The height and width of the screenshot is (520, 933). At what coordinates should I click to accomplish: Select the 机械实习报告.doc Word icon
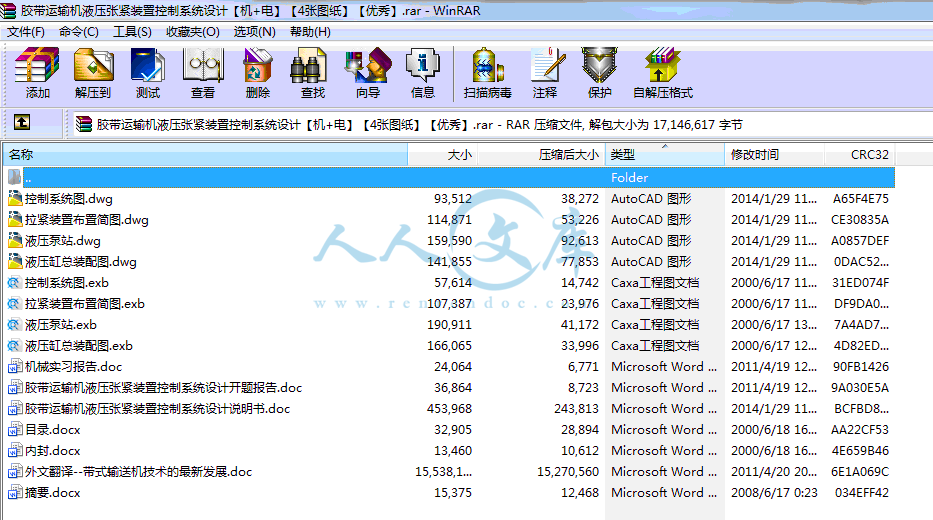15,366
